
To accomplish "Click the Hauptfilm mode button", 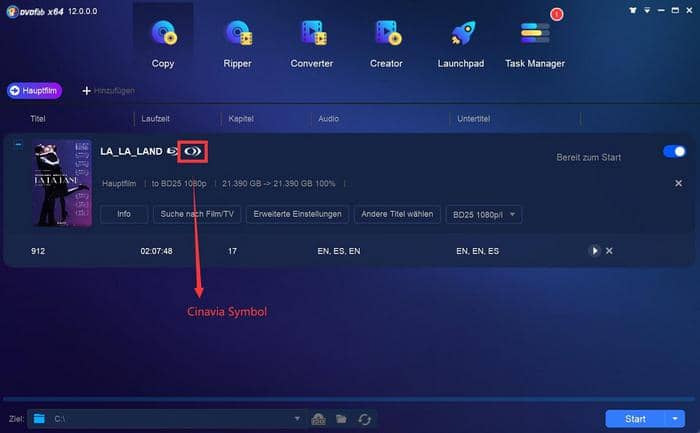I will 34,91.
